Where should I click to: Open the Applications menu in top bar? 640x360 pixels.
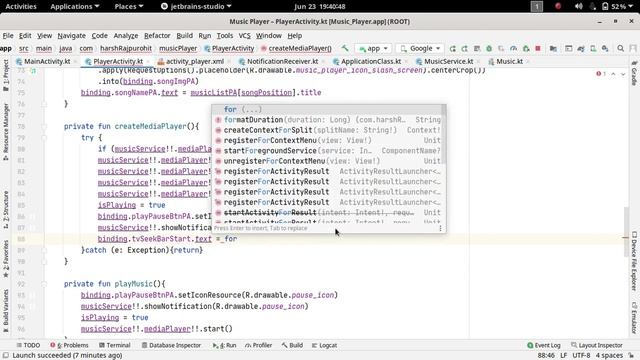pyautogui.click(x=75, y=7)
